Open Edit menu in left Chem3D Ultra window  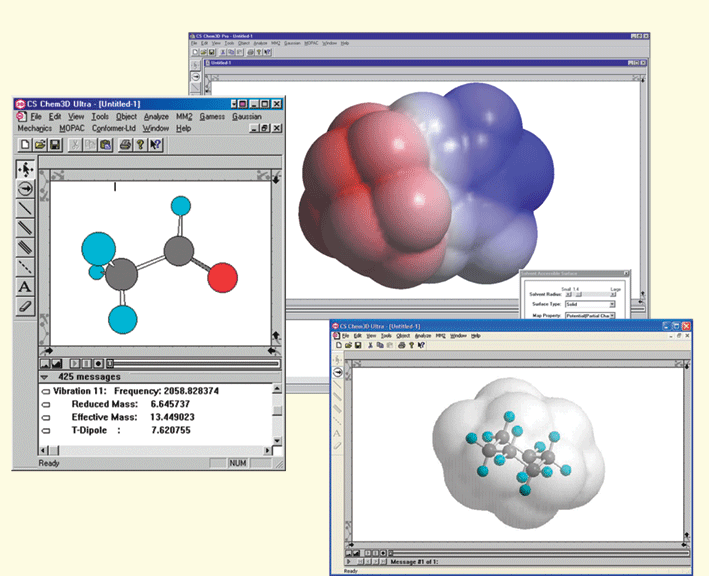[55, 117]
